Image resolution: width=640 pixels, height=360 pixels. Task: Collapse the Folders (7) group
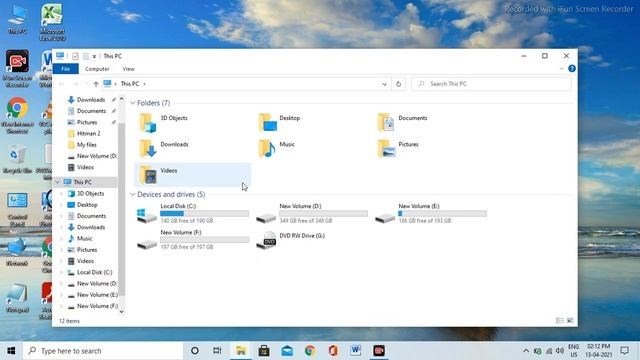(133, 103)
